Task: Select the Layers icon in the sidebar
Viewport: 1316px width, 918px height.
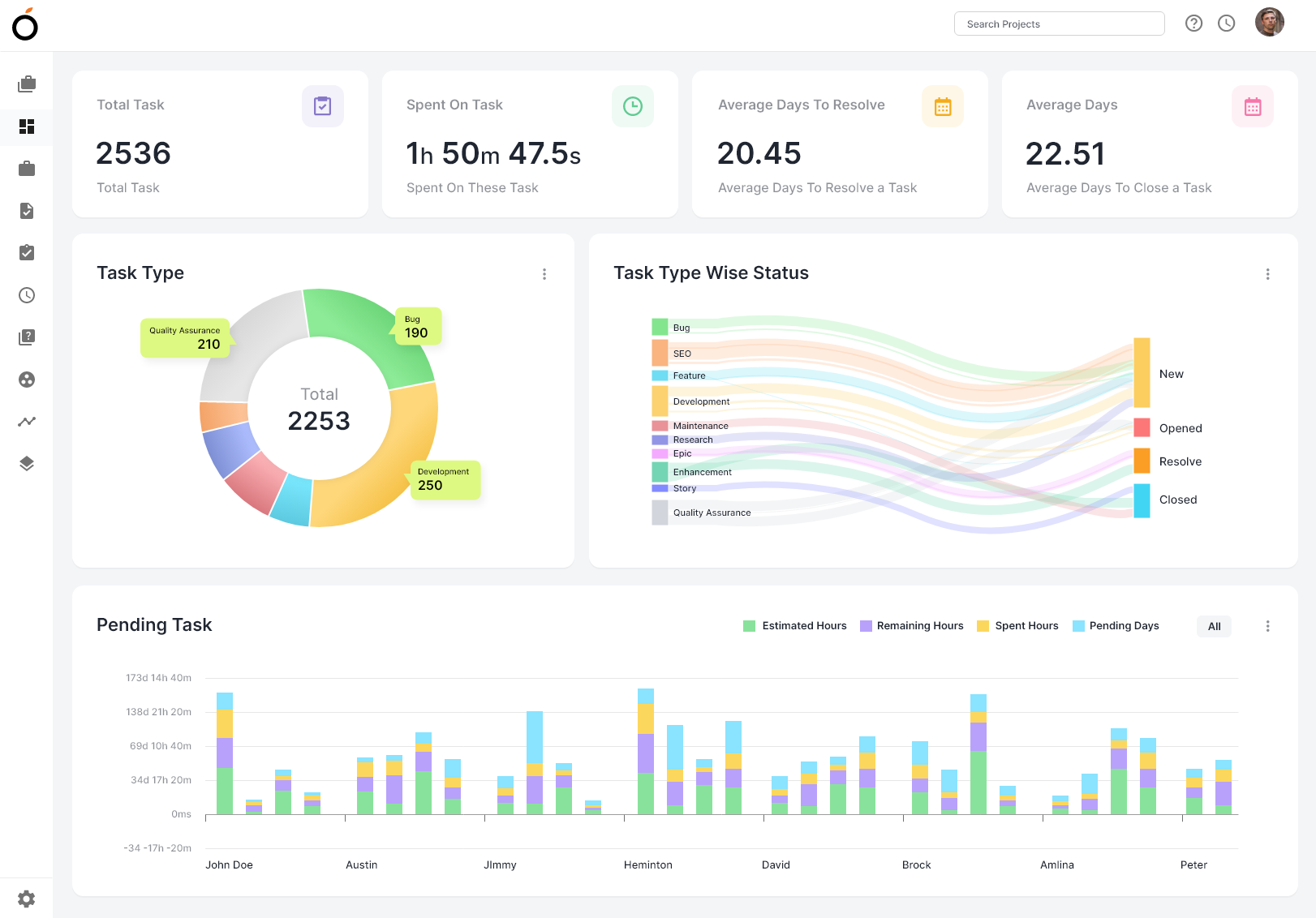Action: point(27,463)
